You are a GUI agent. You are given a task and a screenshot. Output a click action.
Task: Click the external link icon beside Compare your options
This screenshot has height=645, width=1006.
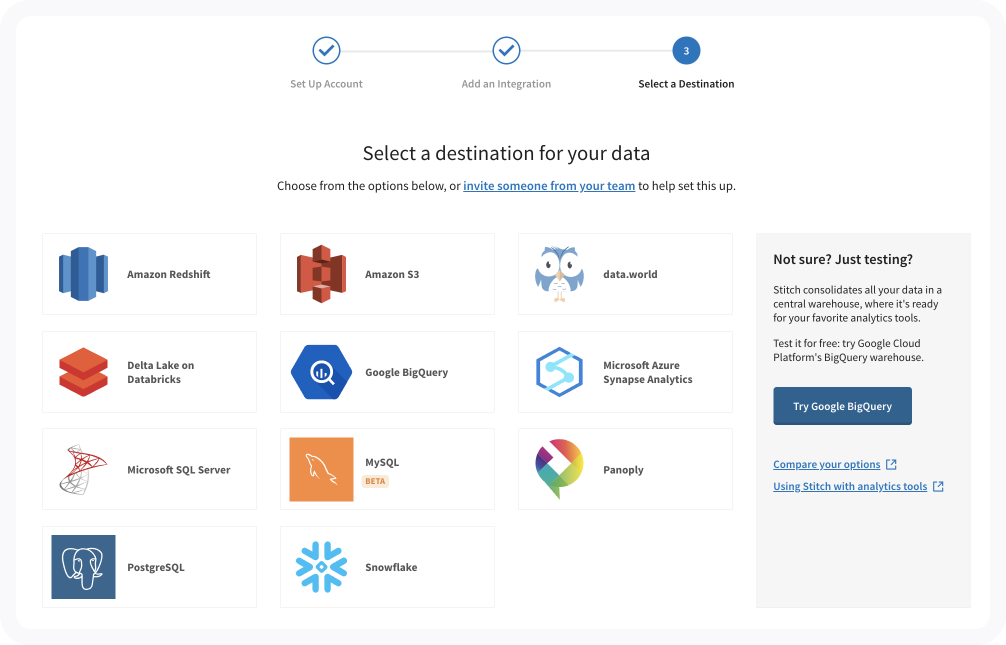(x=891, y=464)
